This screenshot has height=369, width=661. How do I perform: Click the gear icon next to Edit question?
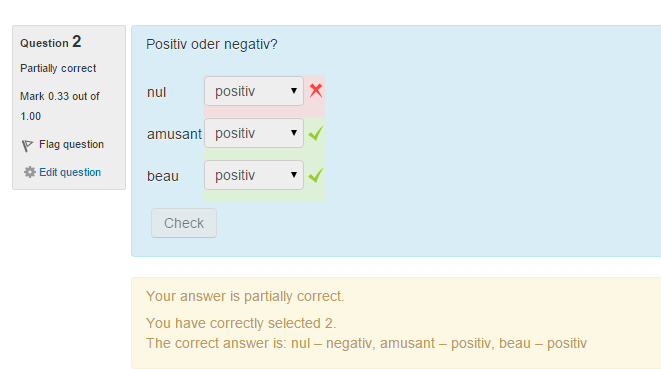click(30, 172)
